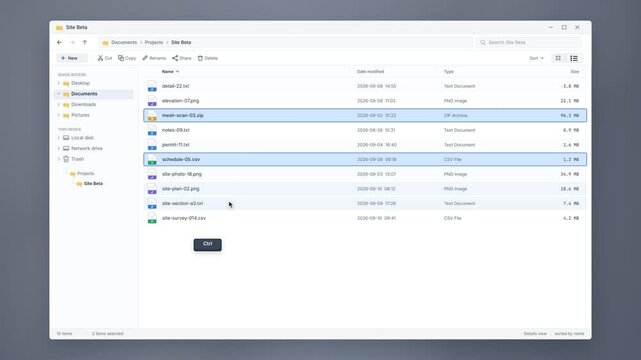
Task: Select file name site-section-a3.txt
Action: (182, 203)
